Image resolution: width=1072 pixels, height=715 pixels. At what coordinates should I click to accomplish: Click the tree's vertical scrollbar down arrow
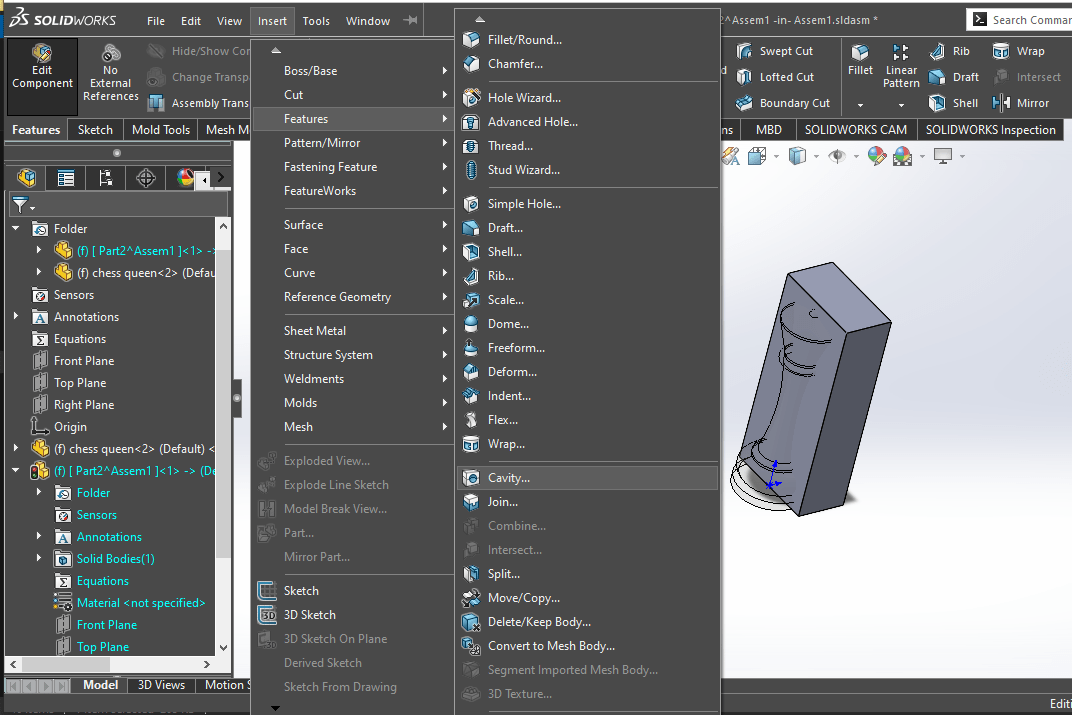[x=223, y=647]
